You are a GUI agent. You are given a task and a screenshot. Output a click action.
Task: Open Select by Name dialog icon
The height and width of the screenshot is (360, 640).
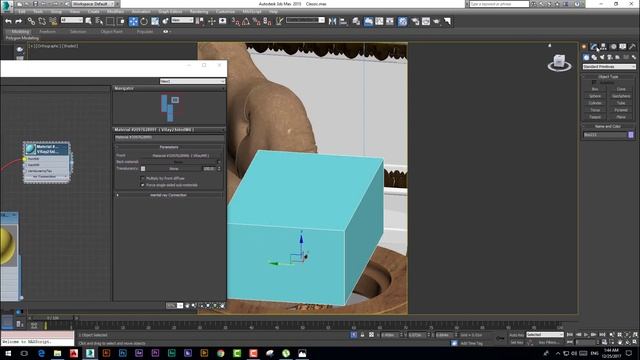[99, 21]
